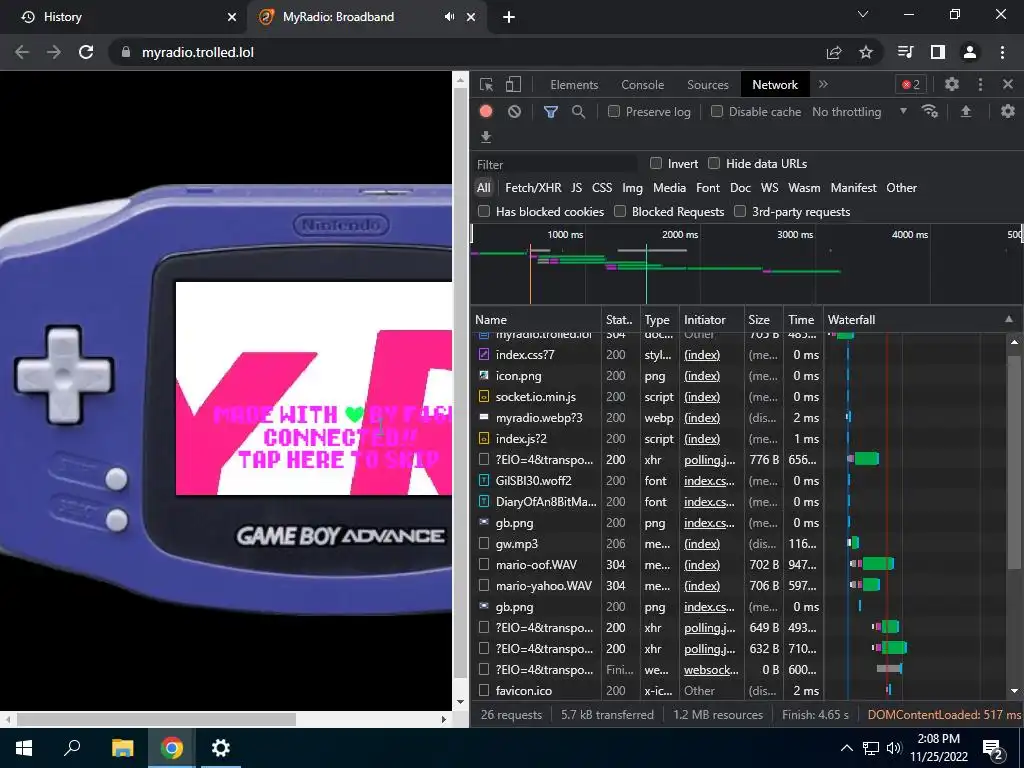Viewport: 1024px width, 768px height.
Task: Click the page horizontal scrollbar
Action: [157, 719]
